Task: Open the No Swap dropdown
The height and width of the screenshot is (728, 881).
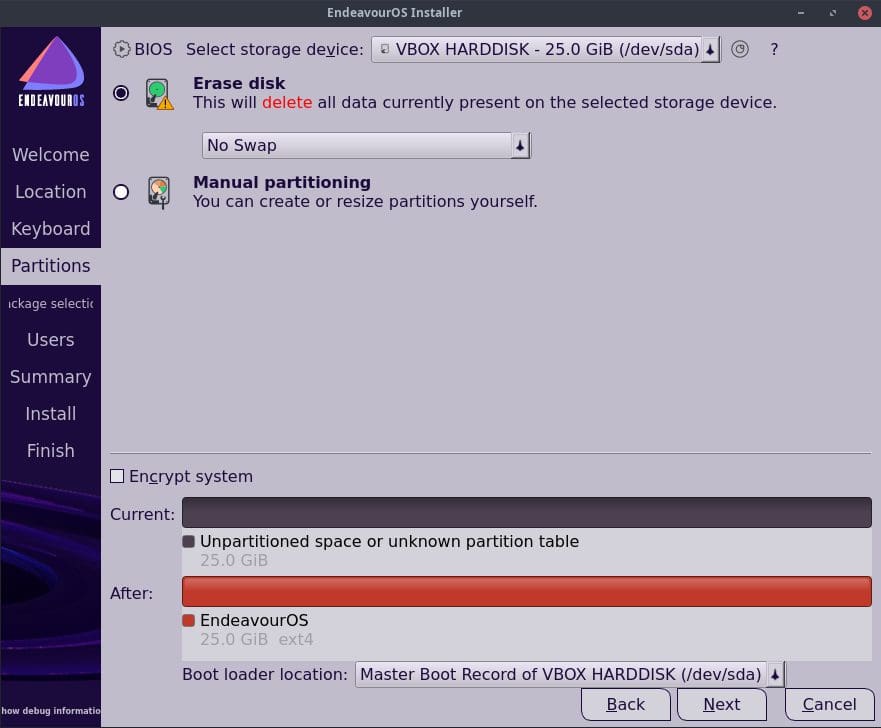Action: click(x=366, y=145)
